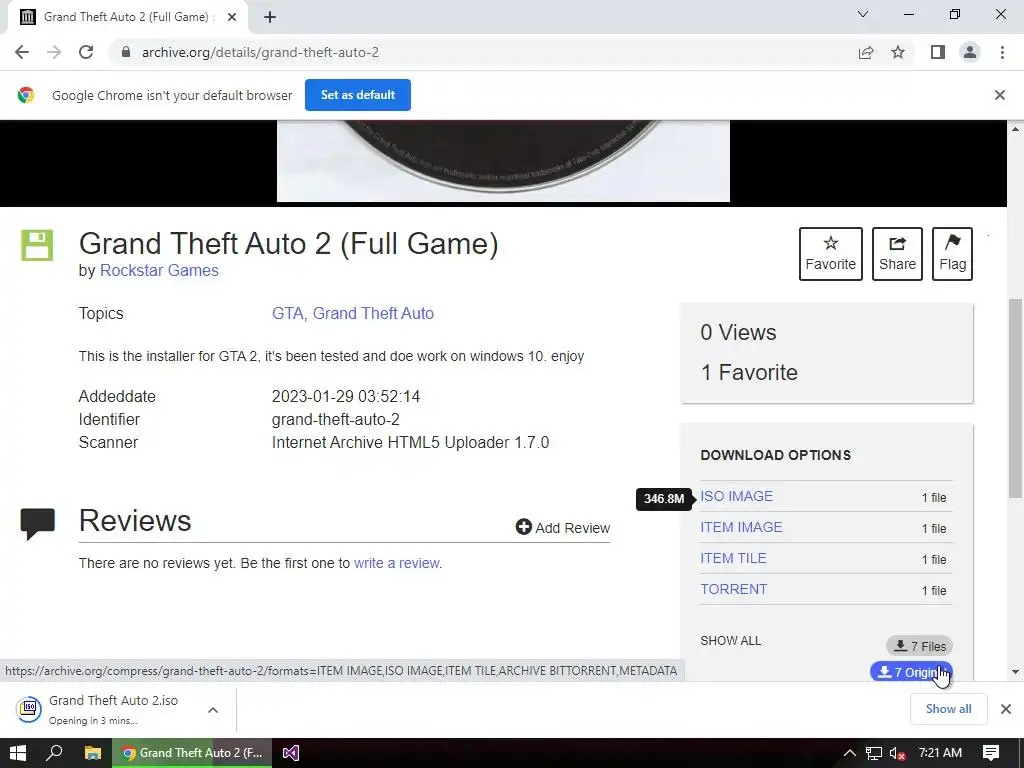Open the Share button for this item
Screen dimensions: 1024x768
pos(897,254)
